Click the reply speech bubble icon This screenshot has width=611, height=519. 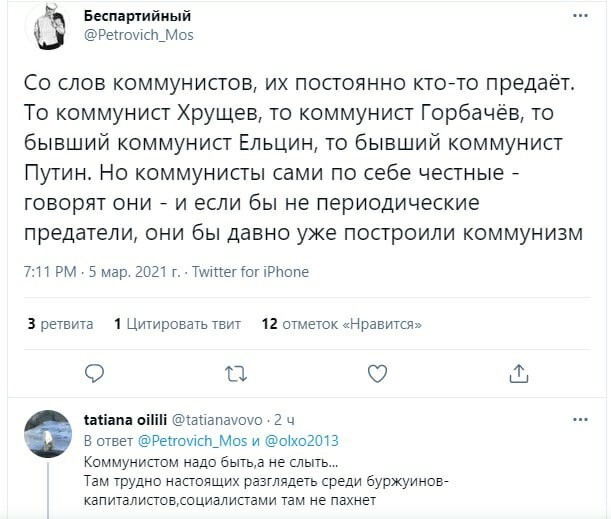coord(95,374)
